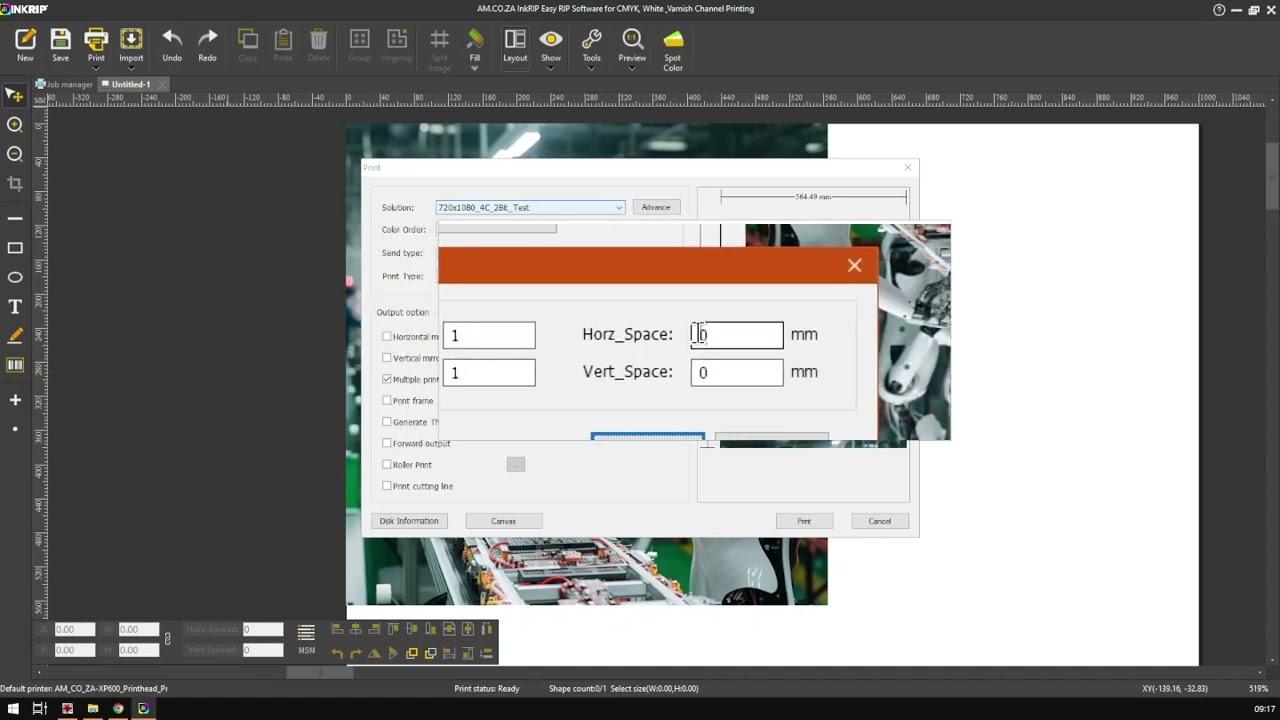This screenshot has width=1280, height=720.
Task: Open the Preview magnifier icon
Action: point(632,39)
